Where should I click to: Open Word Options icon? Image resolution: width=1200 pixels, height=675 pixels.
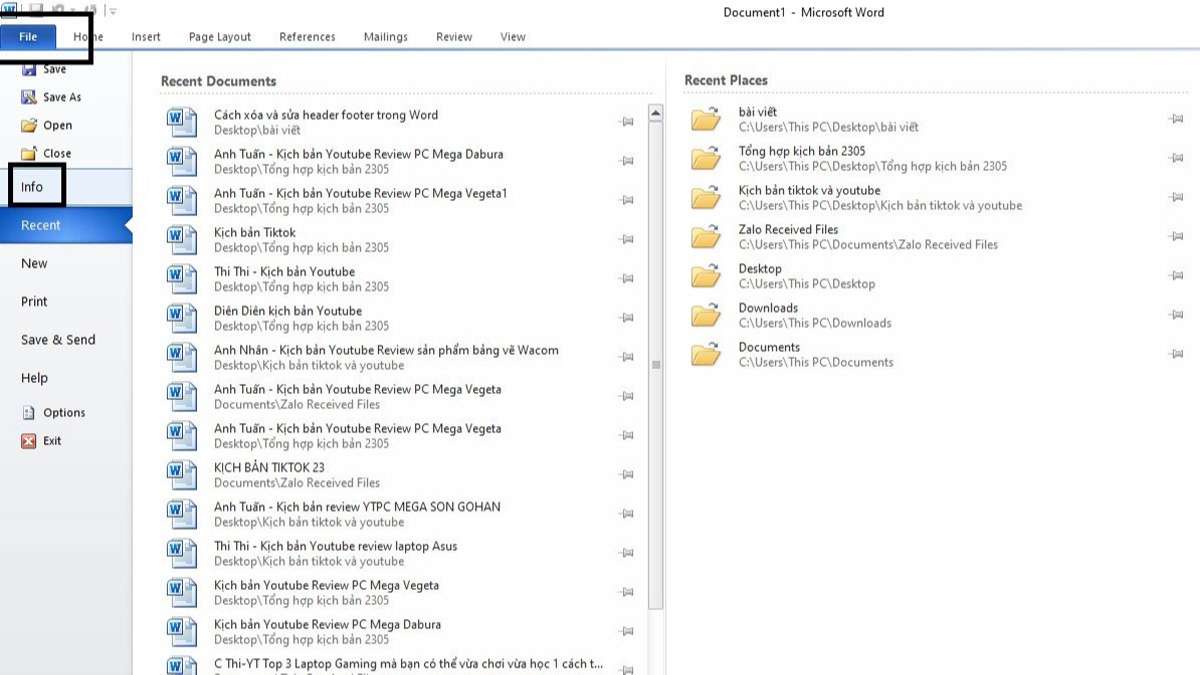click(x=28, y=412)
